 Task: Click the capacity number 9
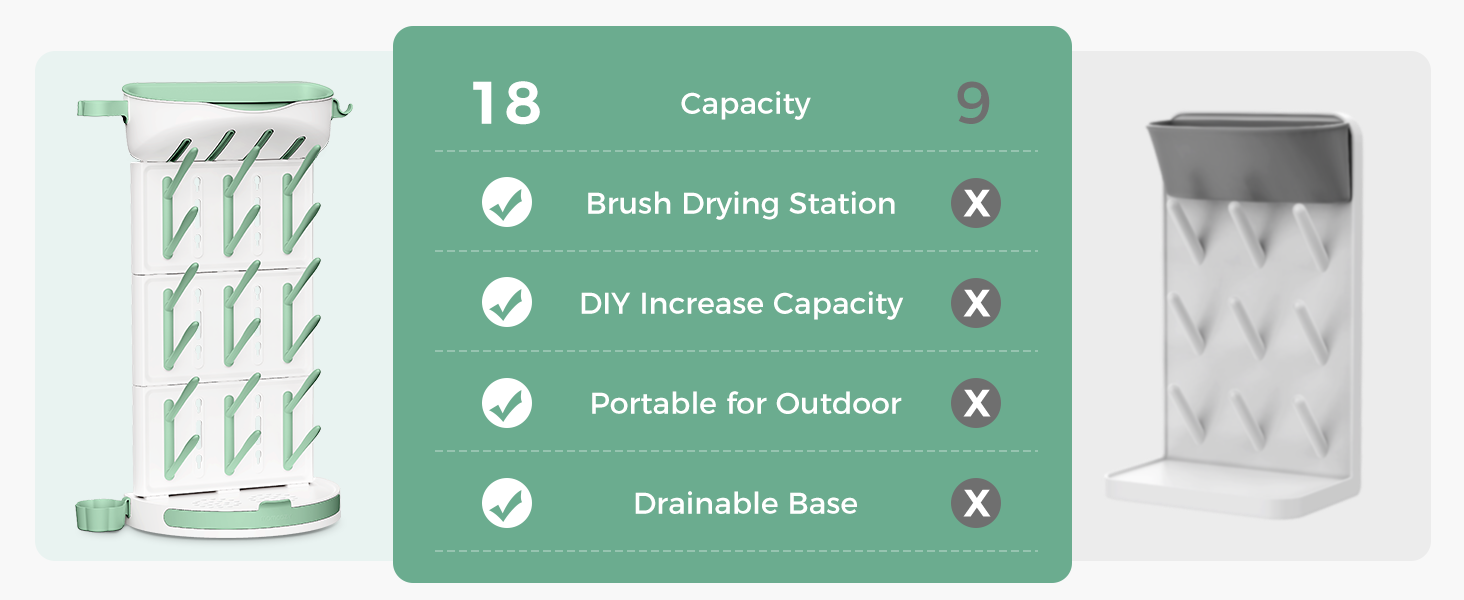pos(972,104)
